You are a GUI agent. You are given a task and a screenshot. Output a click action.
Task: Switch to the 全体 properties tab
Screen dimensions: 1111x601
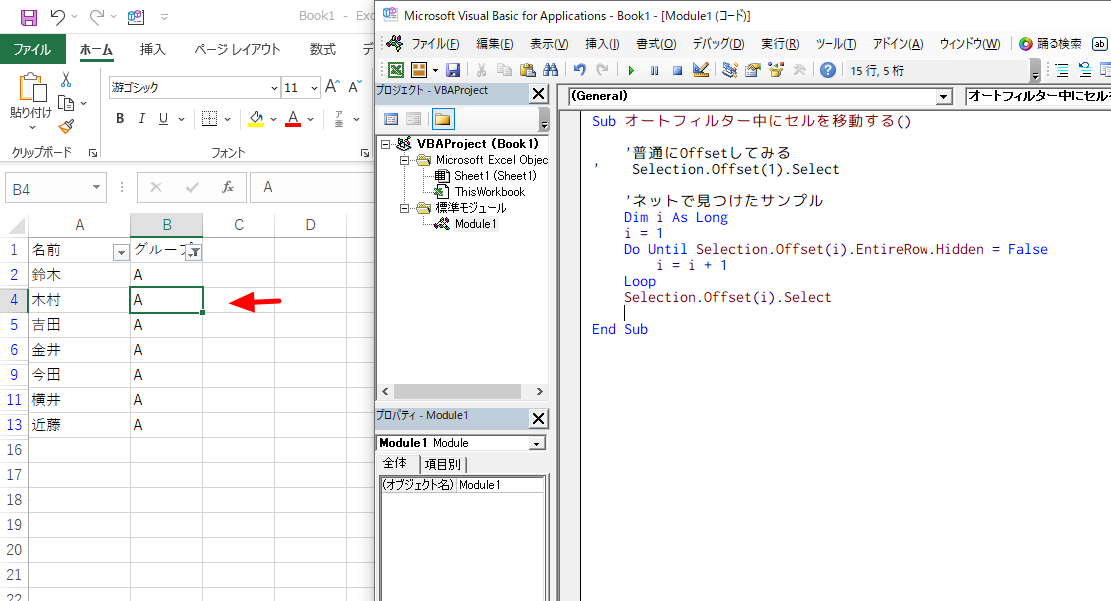coord(395,464)
